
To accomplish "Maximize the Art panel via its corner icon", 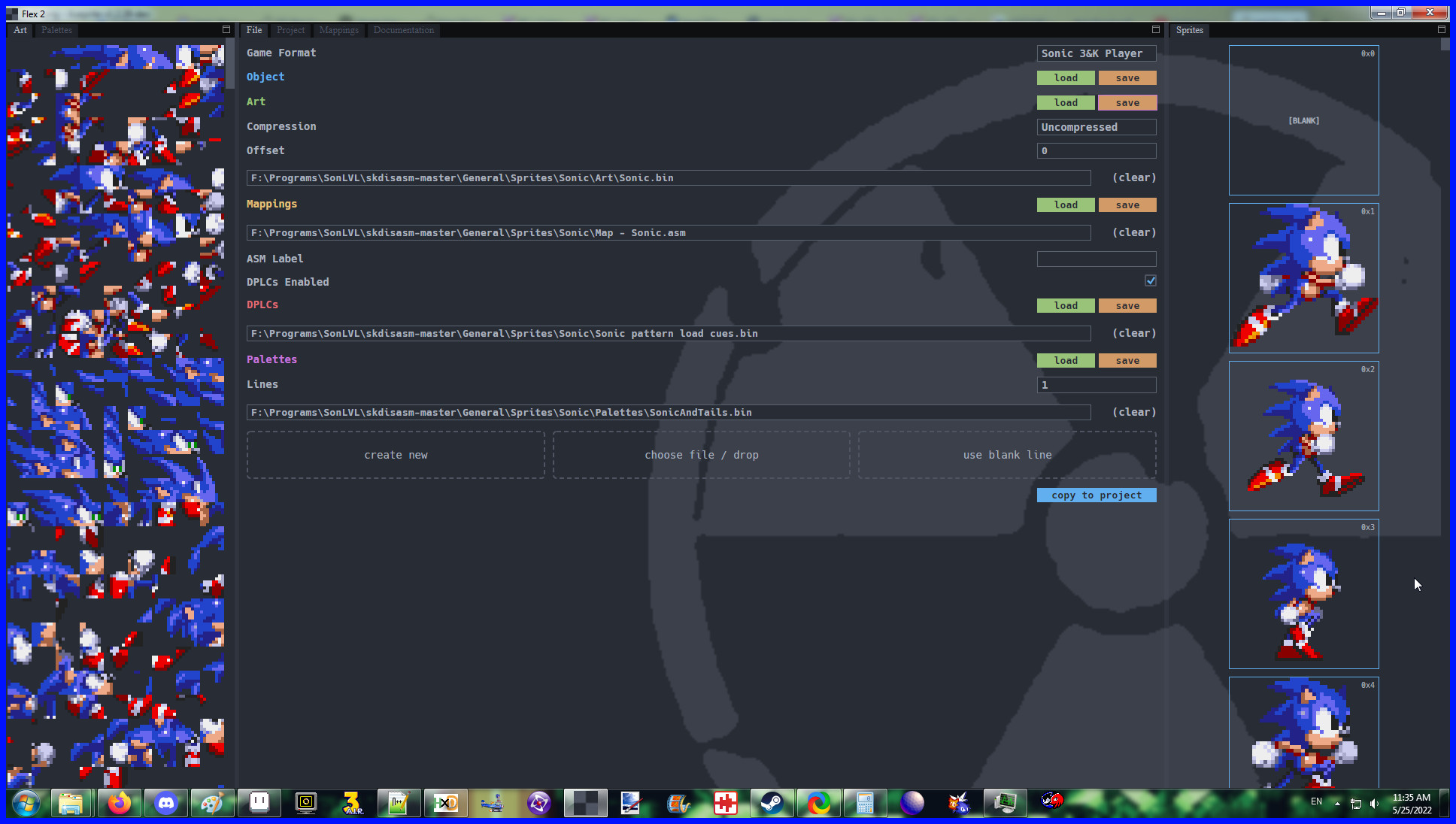I will 226,29.
